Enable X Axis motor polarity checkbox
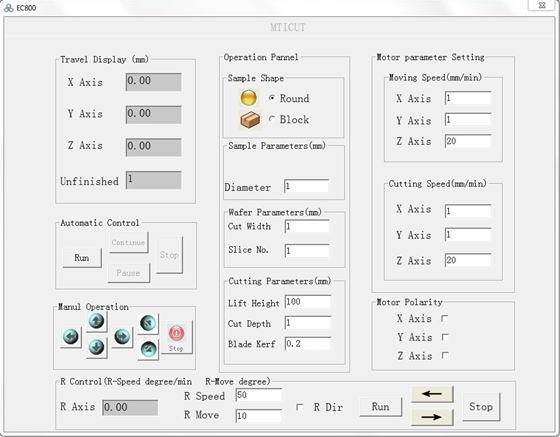Image resolution: width=560 pixels, height=437 pixels. [445, 318]
